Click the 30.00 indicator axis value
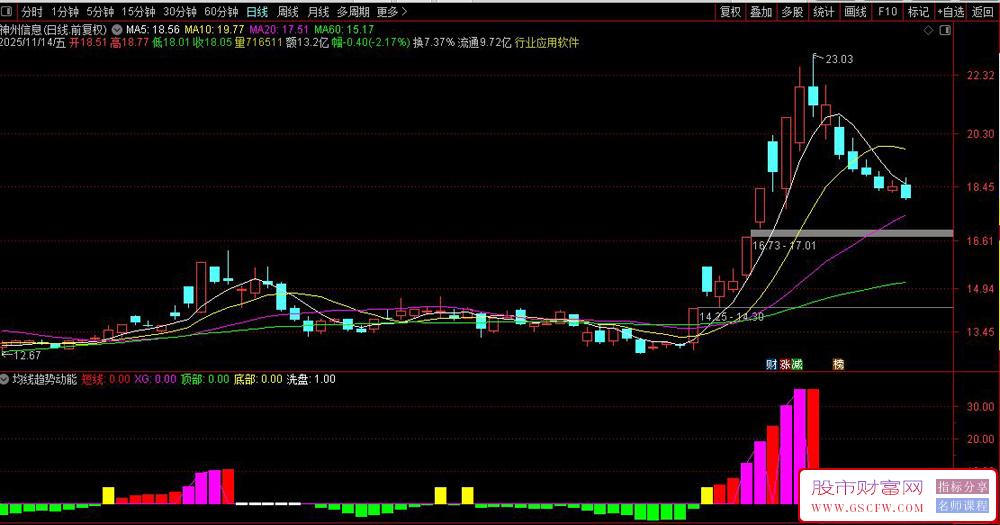 click(980, 406)
